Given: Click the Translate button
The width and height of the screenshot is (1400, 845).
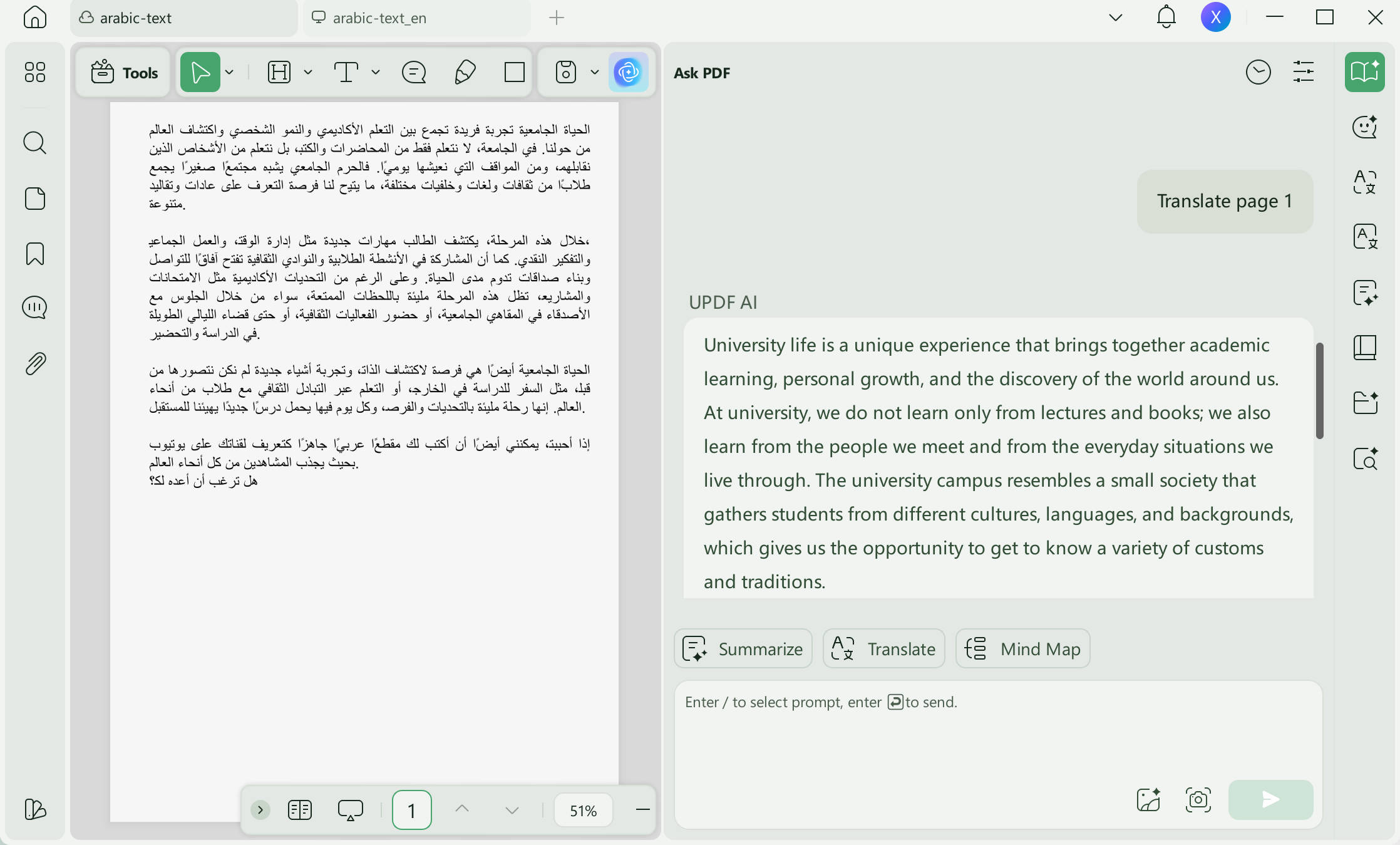Looking at the screenshot, I should point(883,649).
